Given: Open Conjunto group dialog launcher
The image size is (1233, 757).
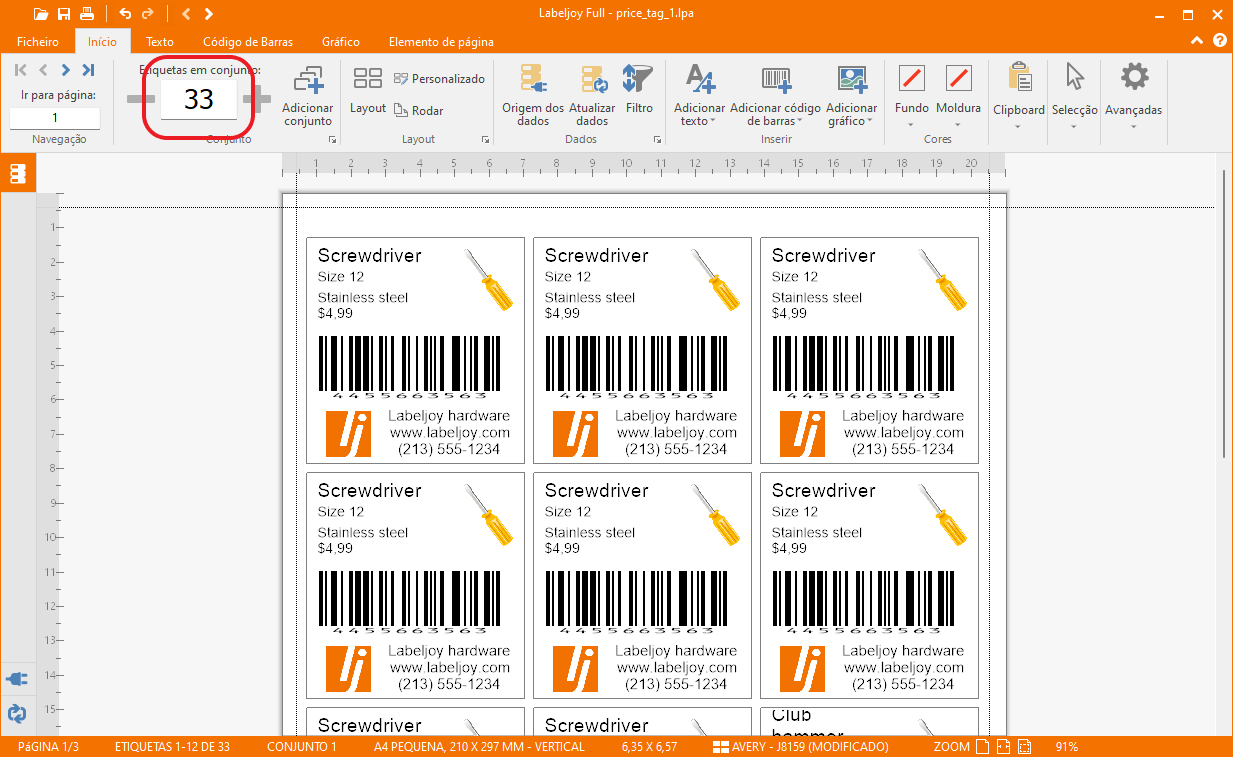Looking at the screenshot, I should [x=332, y=140].
